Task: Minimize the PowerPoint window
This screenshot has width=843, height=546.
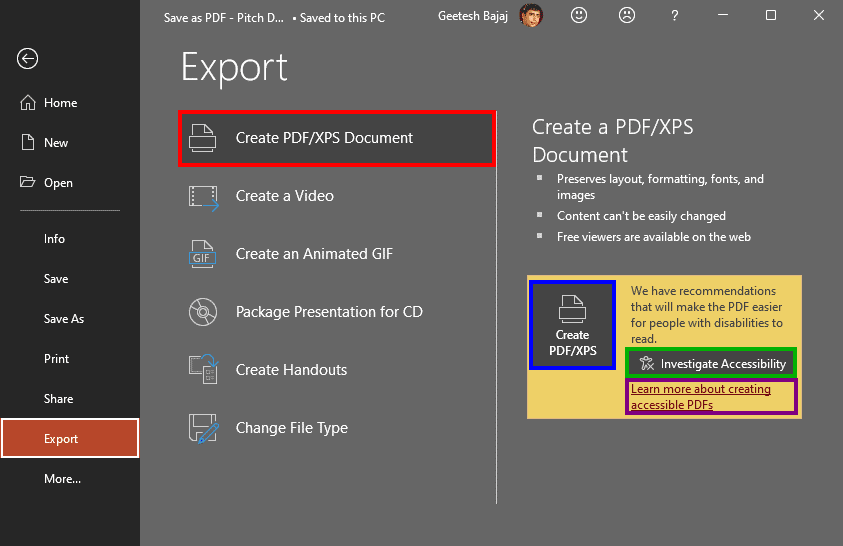Action: 723,15
